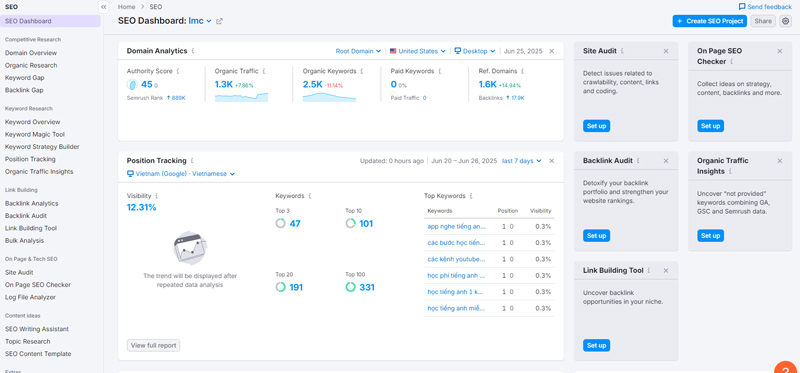
Task: Click the info icon beside Position Tracking title
Action: [192, 161]
